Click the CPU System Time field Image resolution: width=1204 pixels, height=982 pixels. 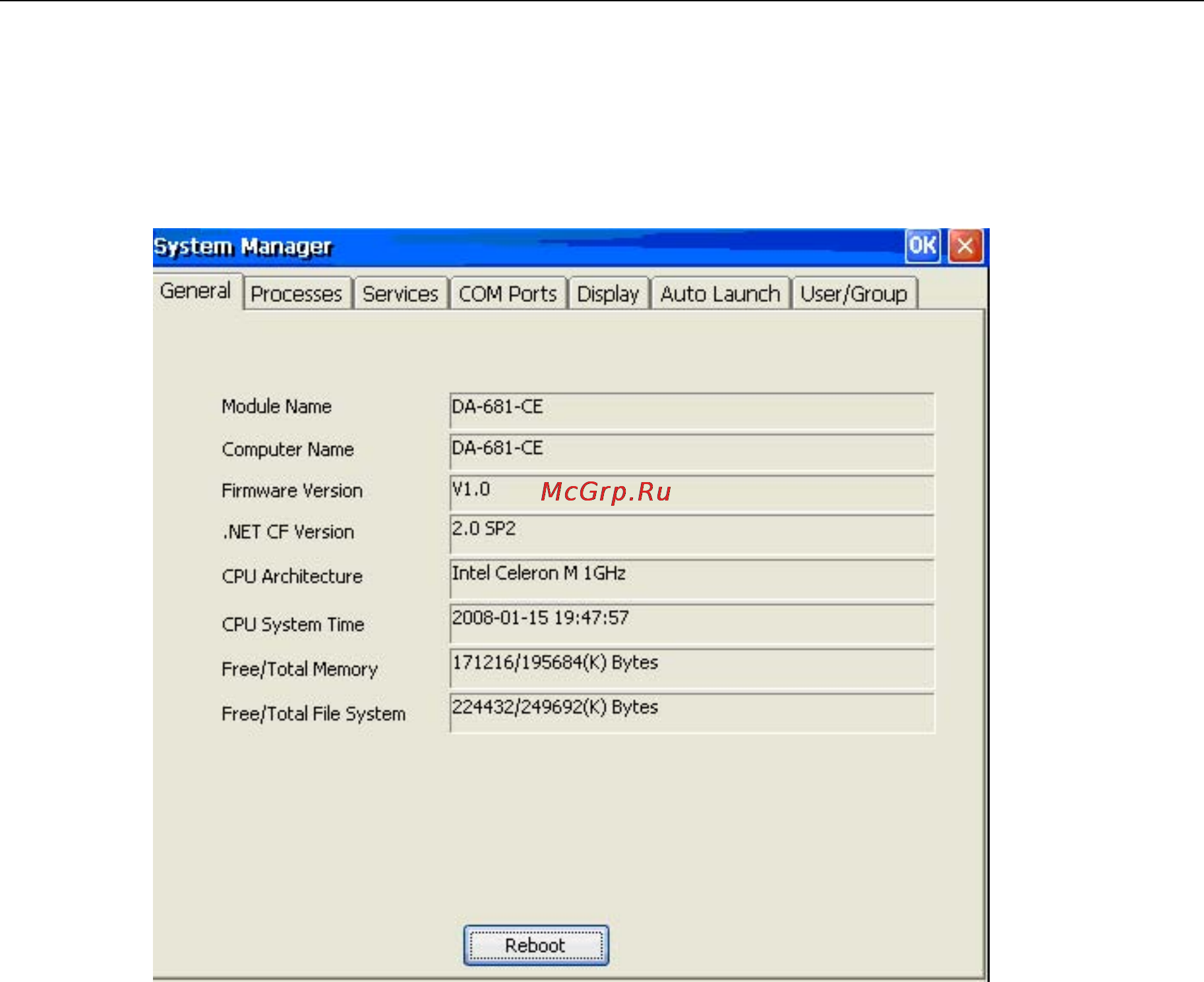(x=692, y=624)
